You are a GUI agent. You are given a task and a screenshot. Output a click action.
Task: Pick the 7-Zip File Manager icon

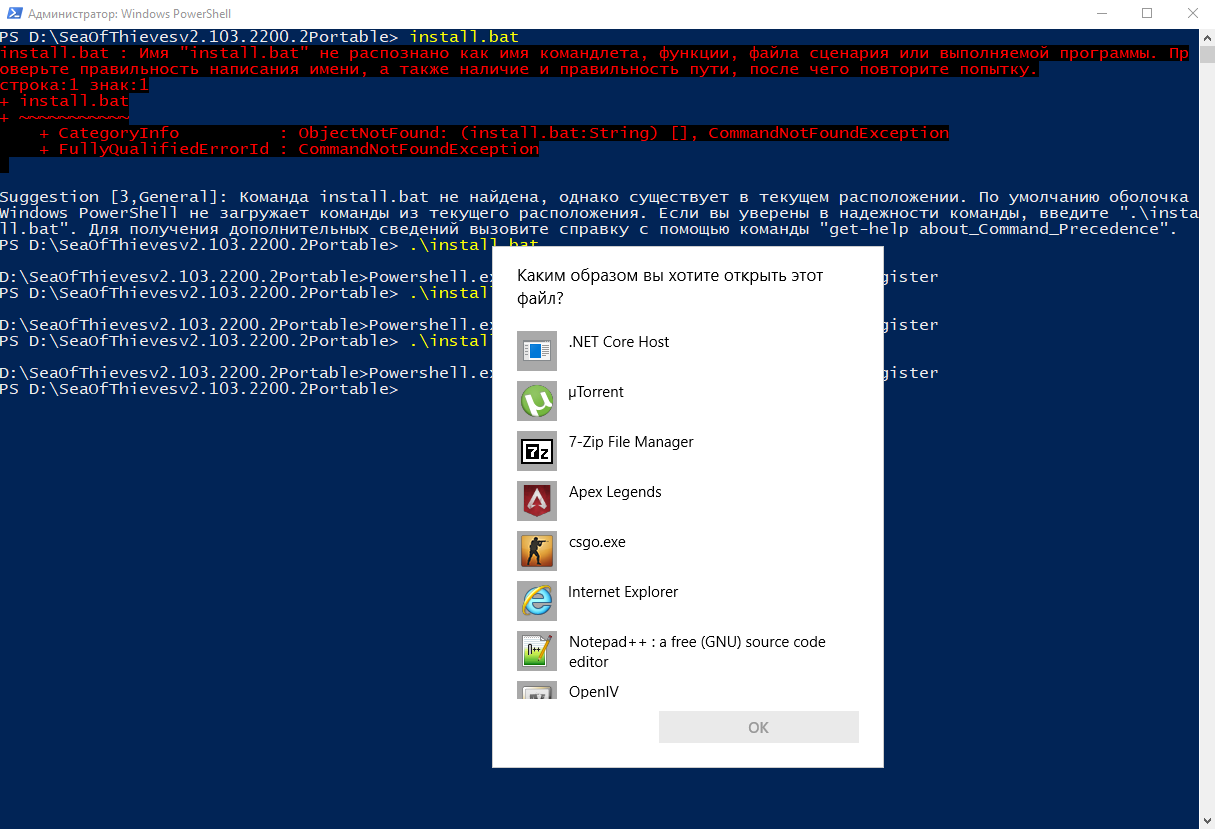coord(537,451)
